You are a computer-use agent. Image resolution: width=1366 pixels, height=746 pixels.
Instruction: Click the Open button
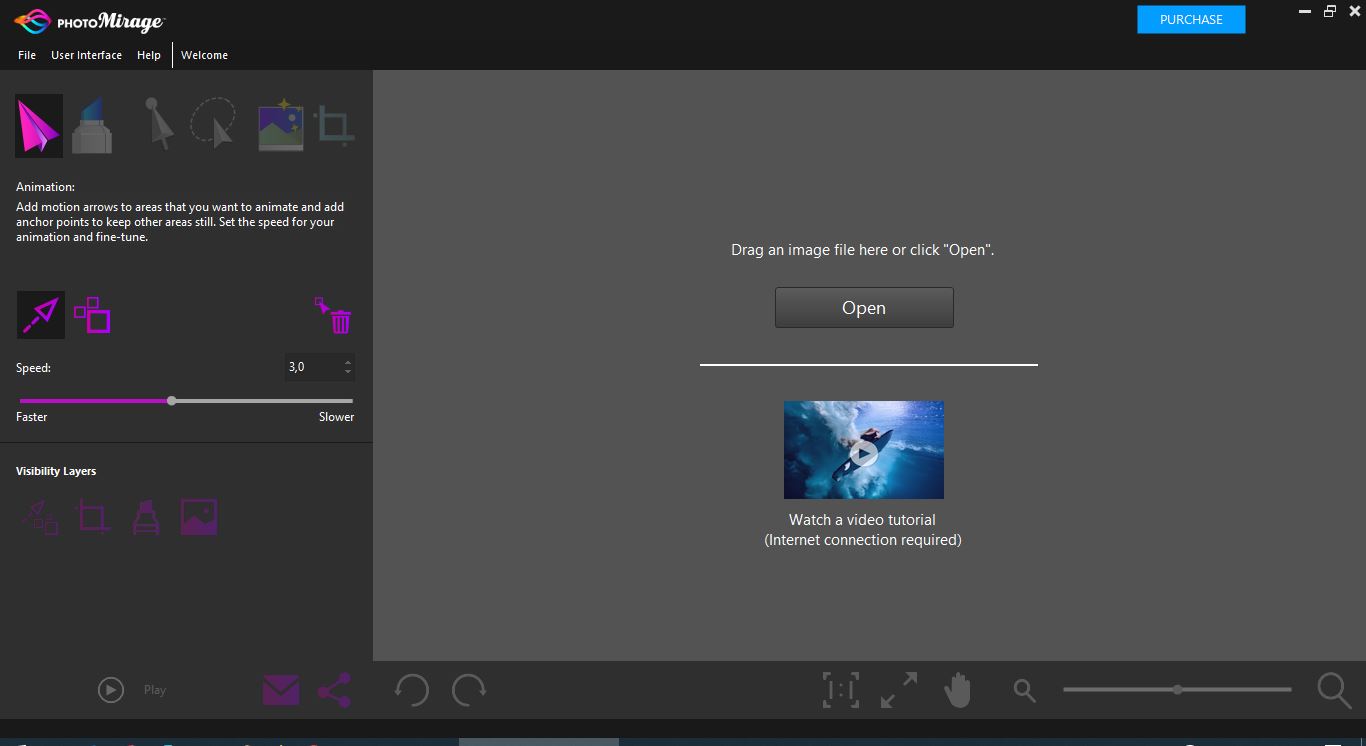[x=864, y=308]
